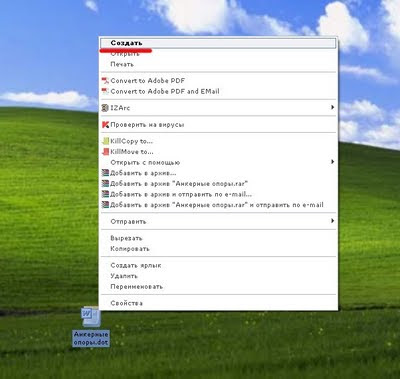The height and width of the screenshot is (379, 400).
Task: Choose Добавить в архив...
Action: pos(218,173)
